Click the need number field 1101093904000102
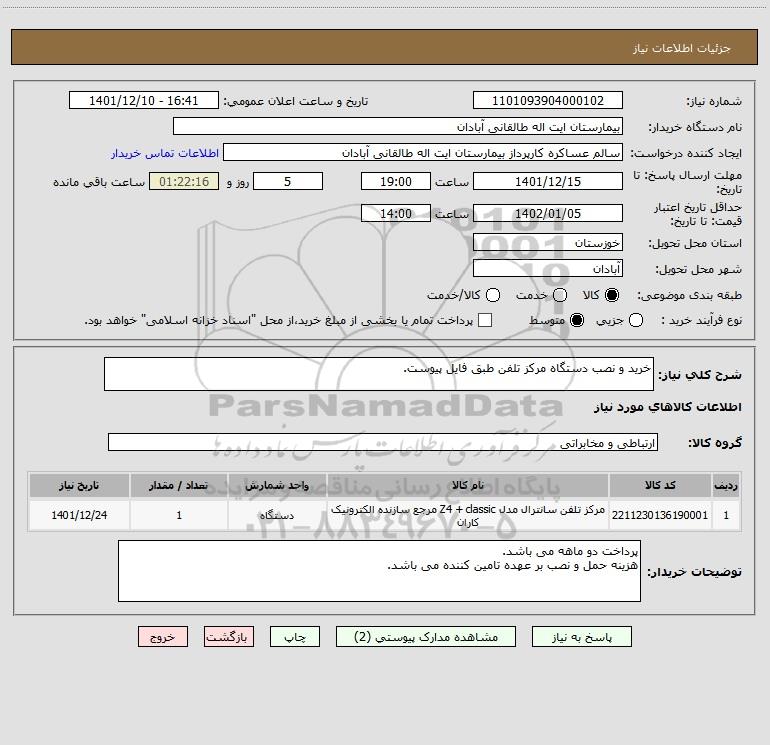770x745 pixels. coord(548,101)
